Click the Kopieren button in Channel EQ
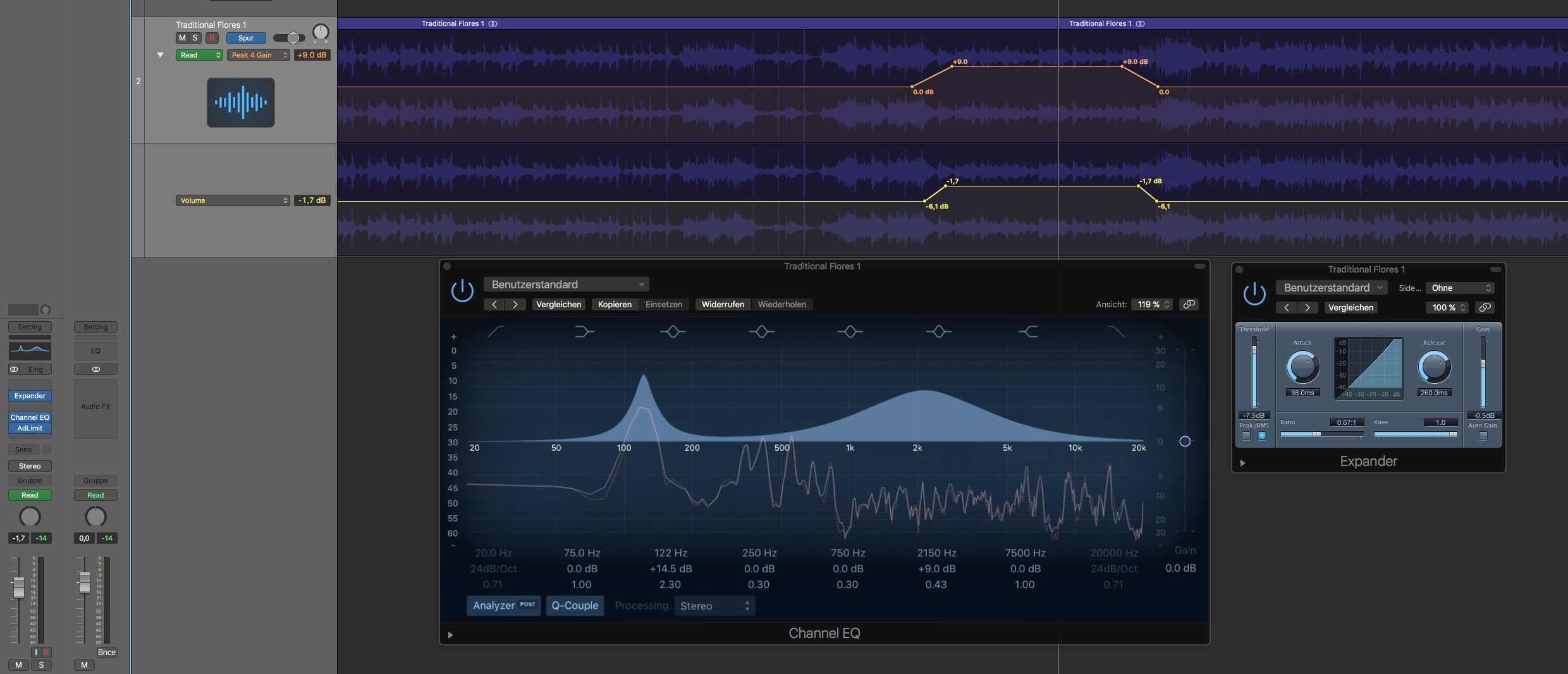The image size is (1568, 674). (x=615, y=305)
